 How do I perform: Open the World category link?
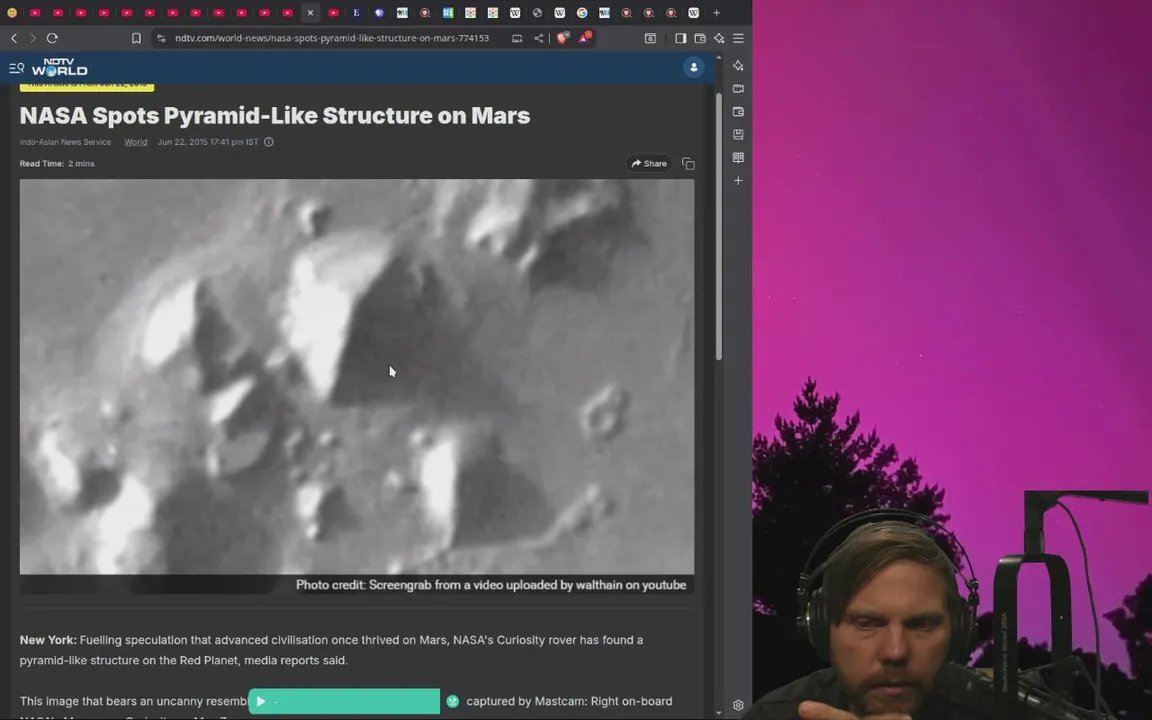pyautogui.click(x=135, y=142)
